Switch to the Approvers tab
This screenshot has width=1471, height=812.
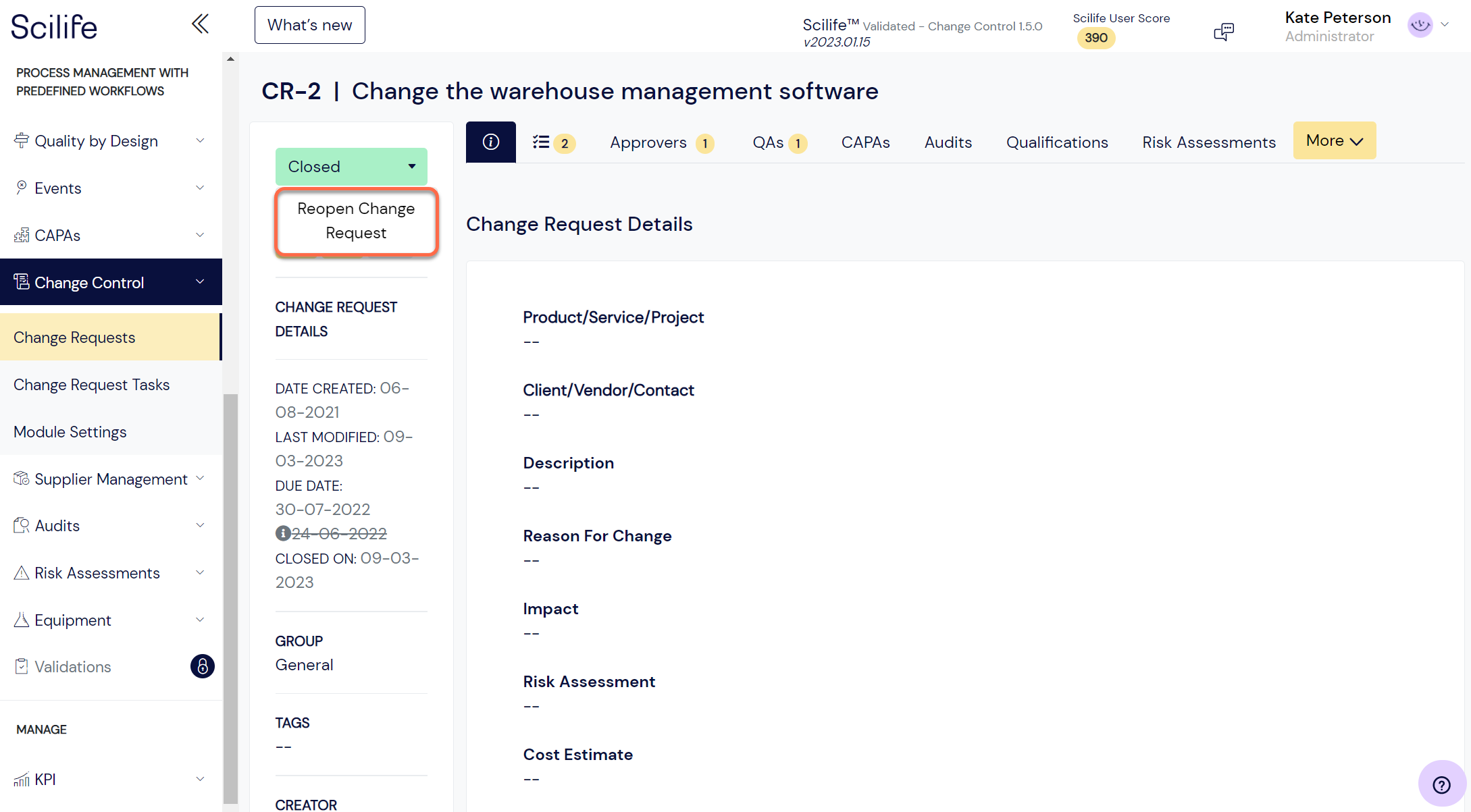661,142
